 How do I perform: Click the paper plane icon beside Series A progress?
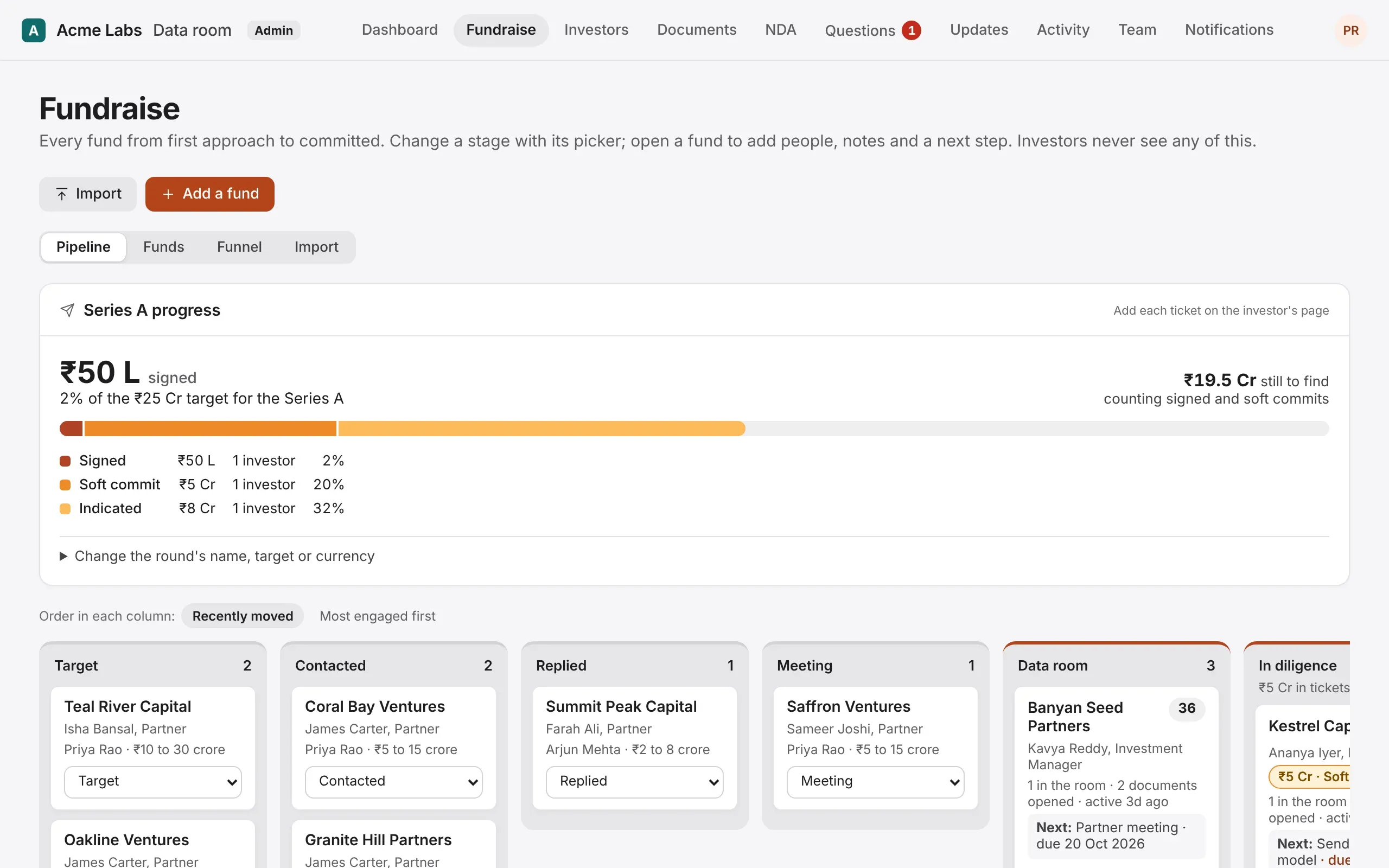coord(67,310)
